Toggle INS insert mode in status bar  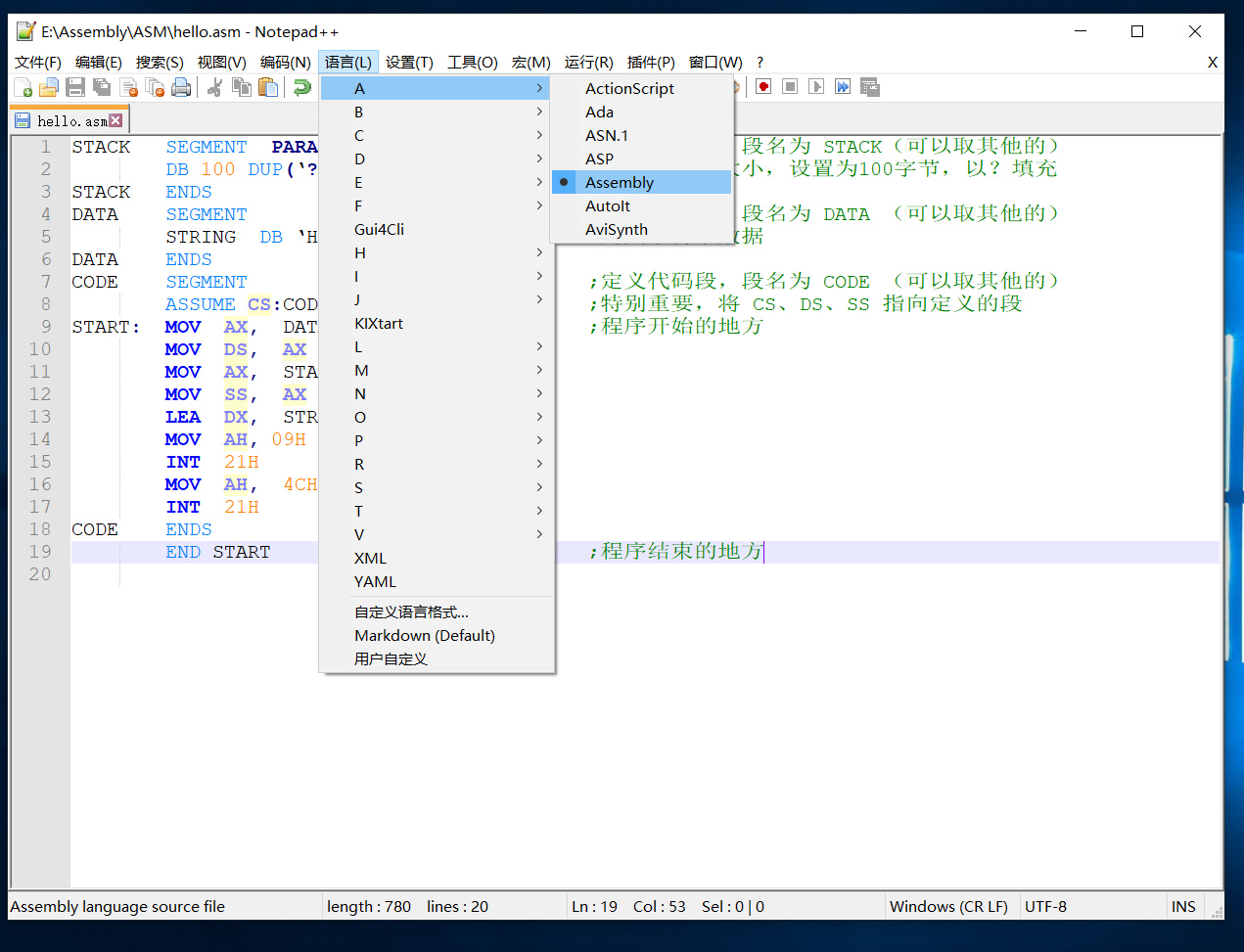[x=1183, y=906]
